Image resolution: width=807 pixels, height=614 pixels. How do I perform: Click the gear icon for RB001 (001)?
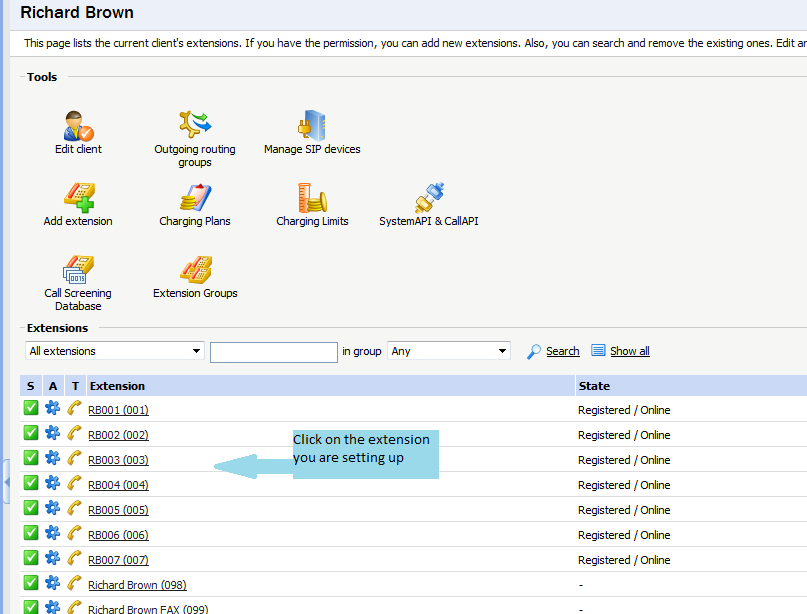[52, 408]
